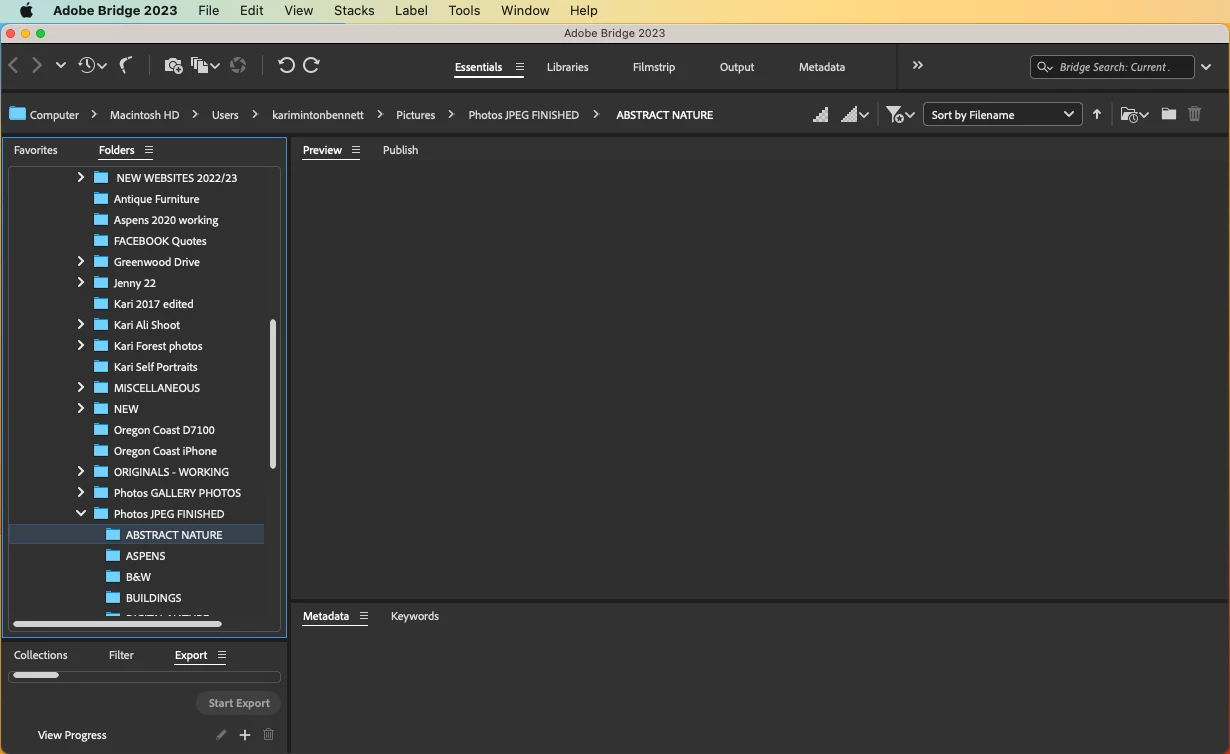Rotate 90° clockwise
Image resolution: width=1230 pixels, height=754 pixels.
(x=311, y=65)
